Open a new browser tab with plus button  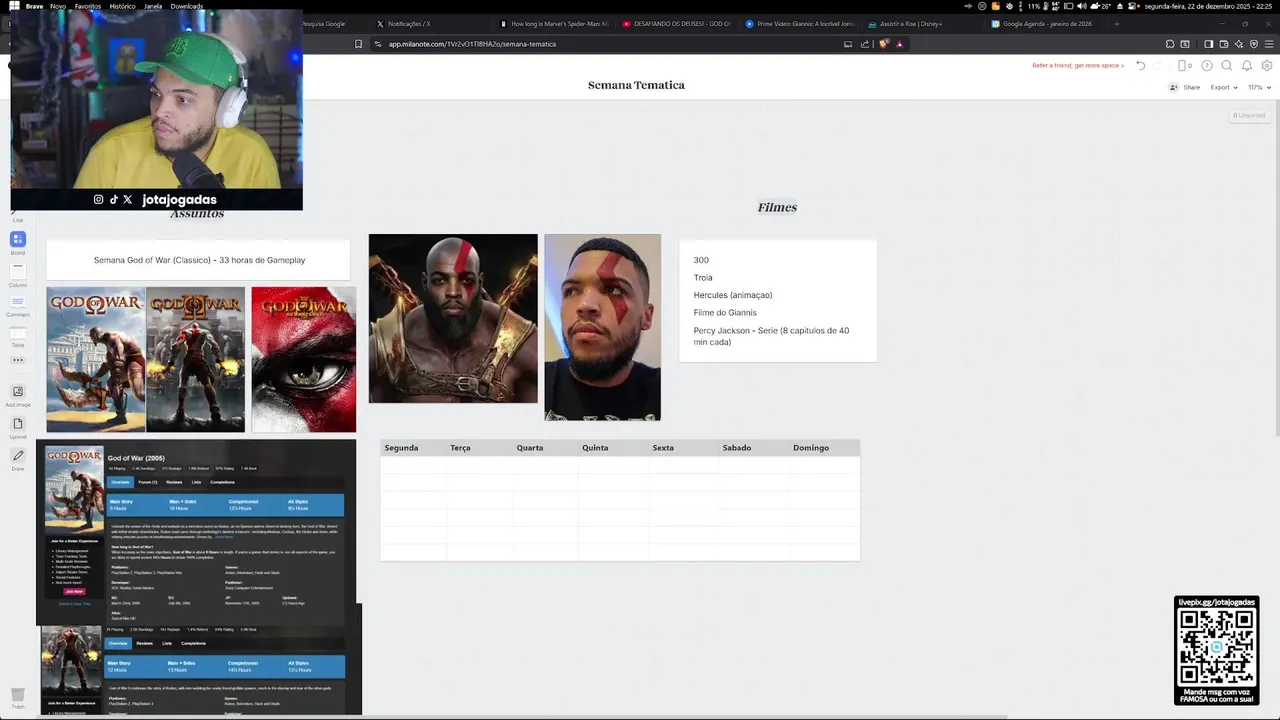coord(1118,23)
